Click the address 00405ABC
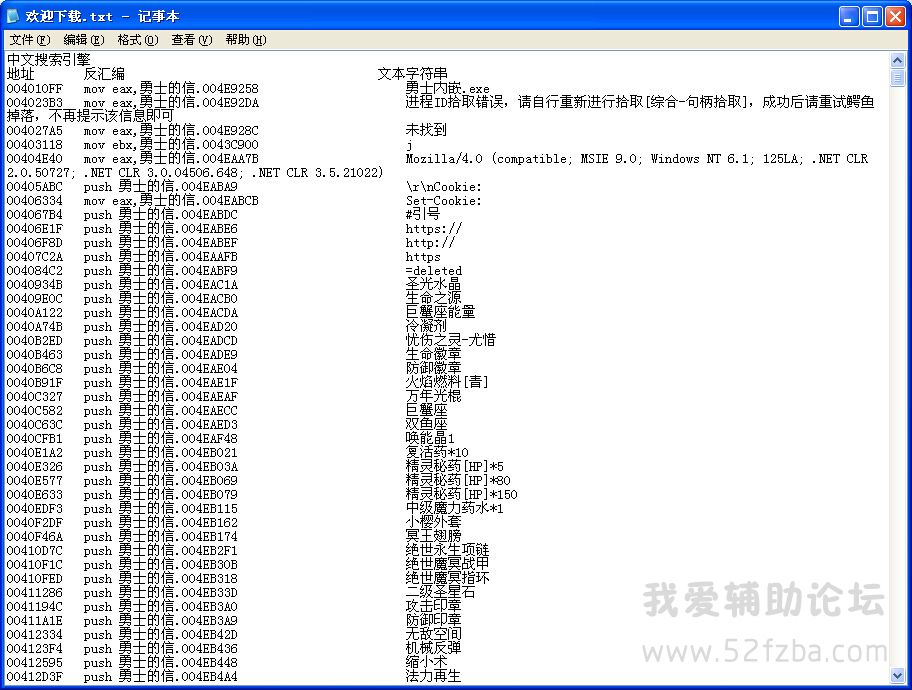Image resolution: width=912 pixels, height=690 pixels. (x=34, y=187)
